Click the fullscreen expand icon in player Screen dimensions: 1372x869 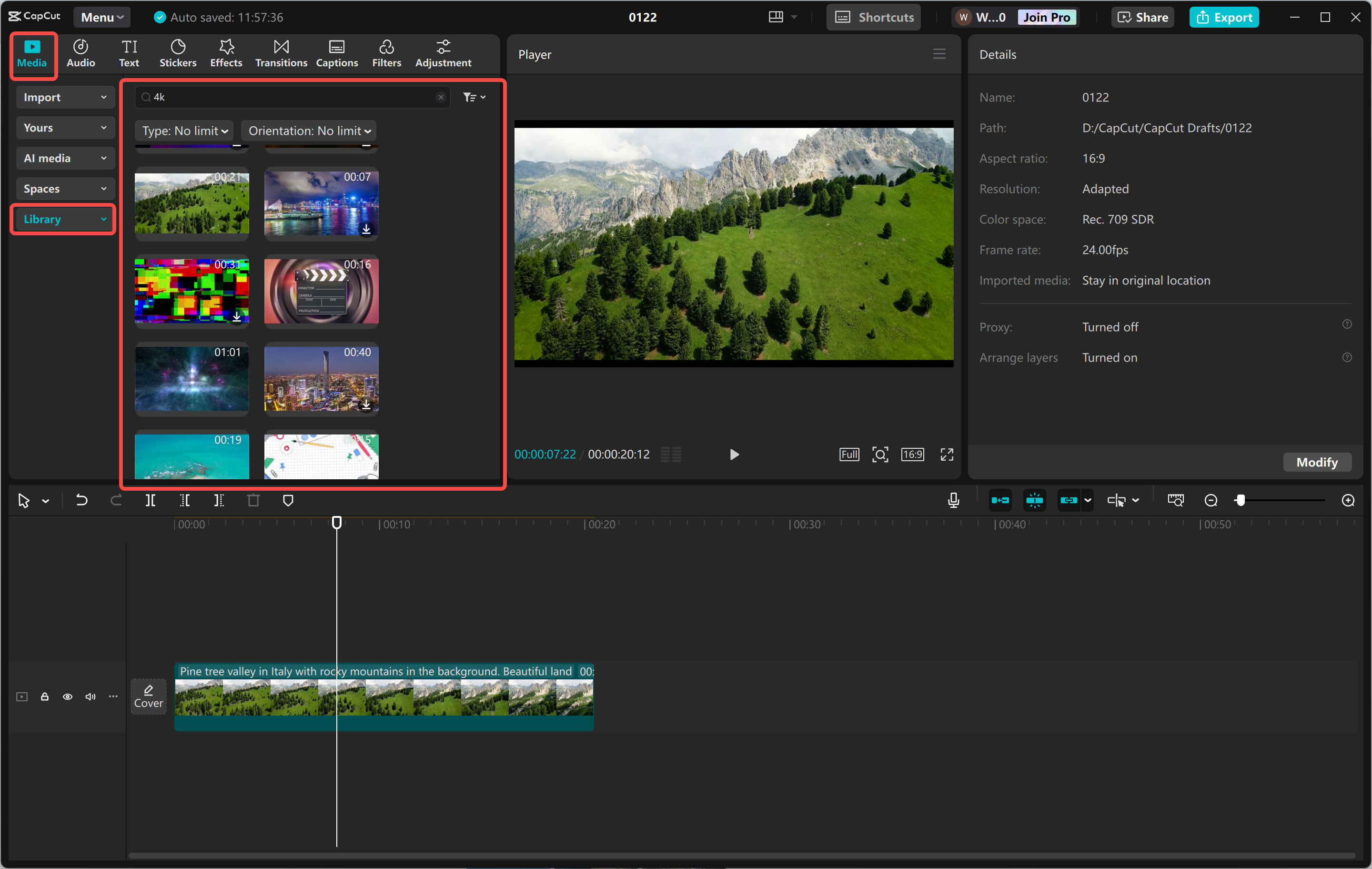coord(947,454)
